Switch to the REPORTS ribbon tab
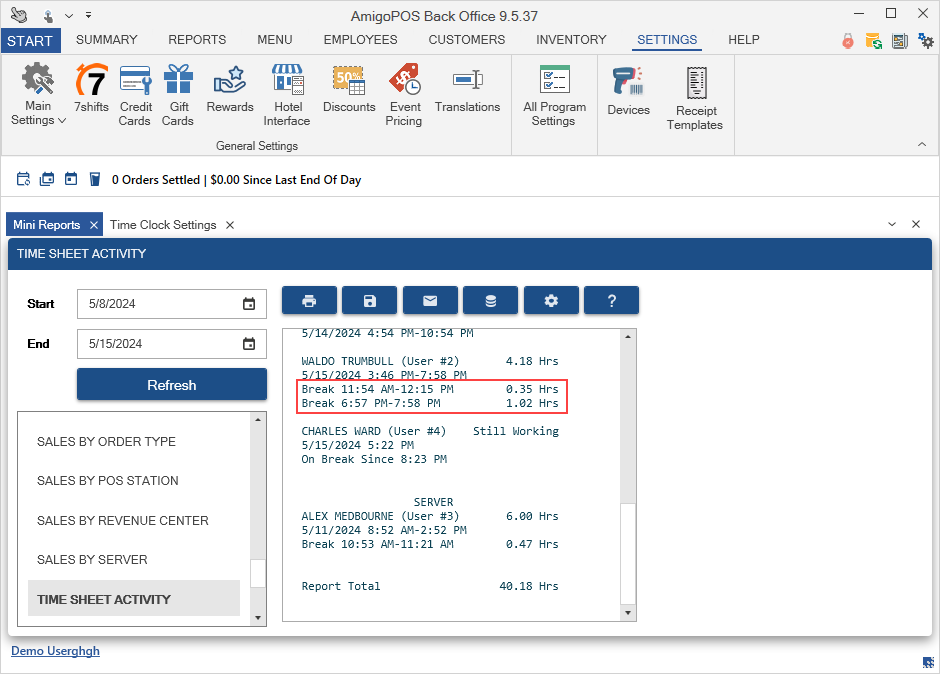The height and width of the screenshot is (674, 940). tap(197, 40)
